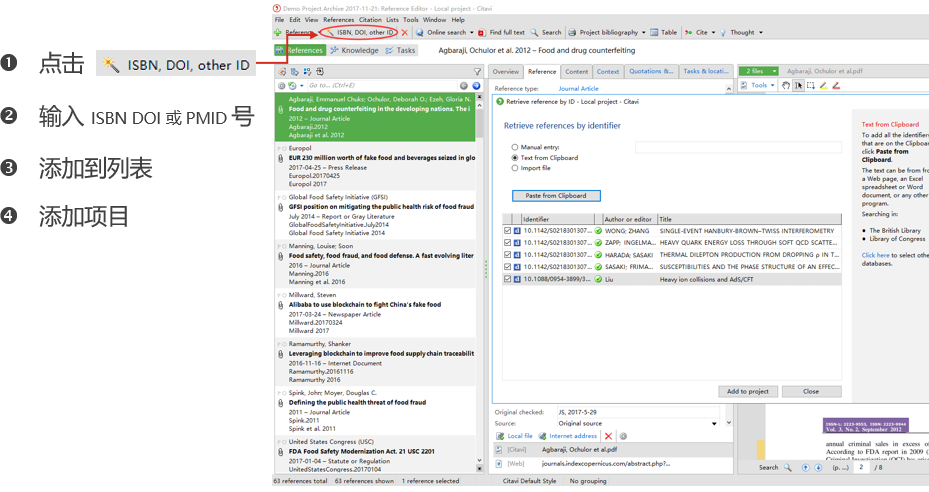This screenshot has height=492, width=929.
Task: Uncheck the WONG; ZHANG result checkbox
Action: [x=508, y=231]
